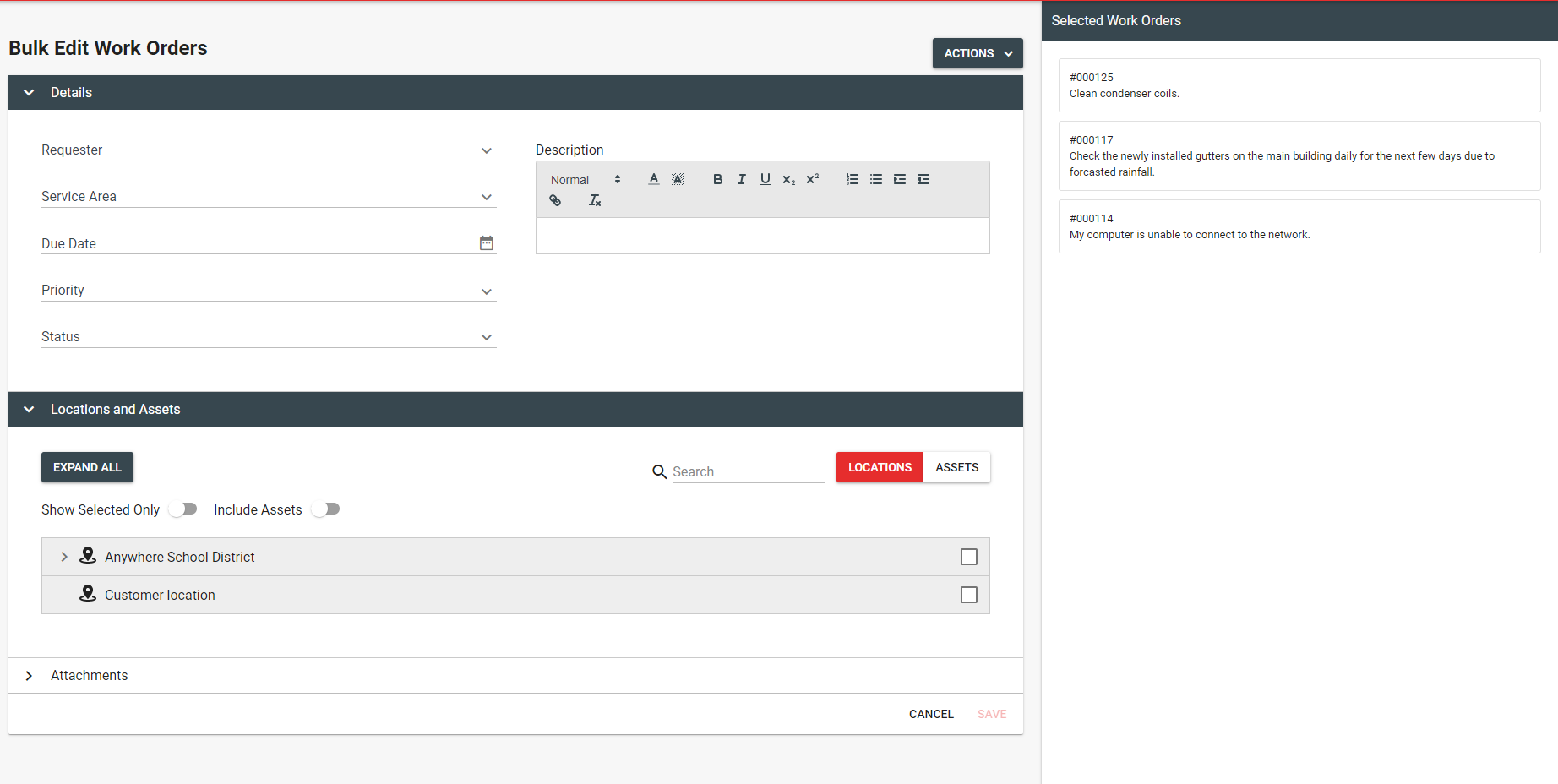Select the clear formatting icon
The width and height of the screenshot is (1558, 784).
595,200
